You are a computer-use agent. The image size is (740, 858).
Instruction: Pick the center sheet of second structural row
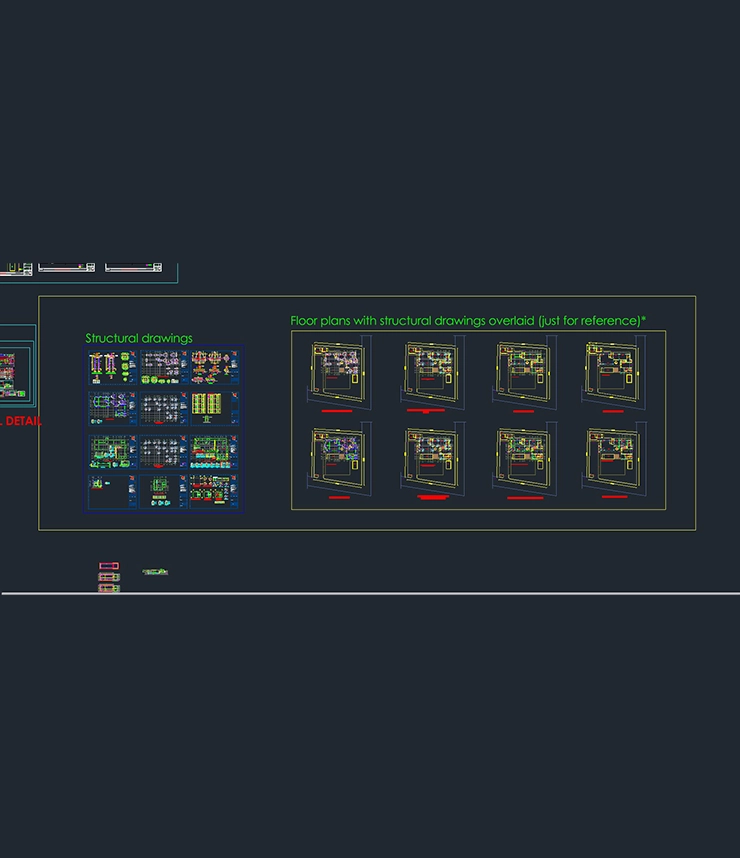(163, 406)
